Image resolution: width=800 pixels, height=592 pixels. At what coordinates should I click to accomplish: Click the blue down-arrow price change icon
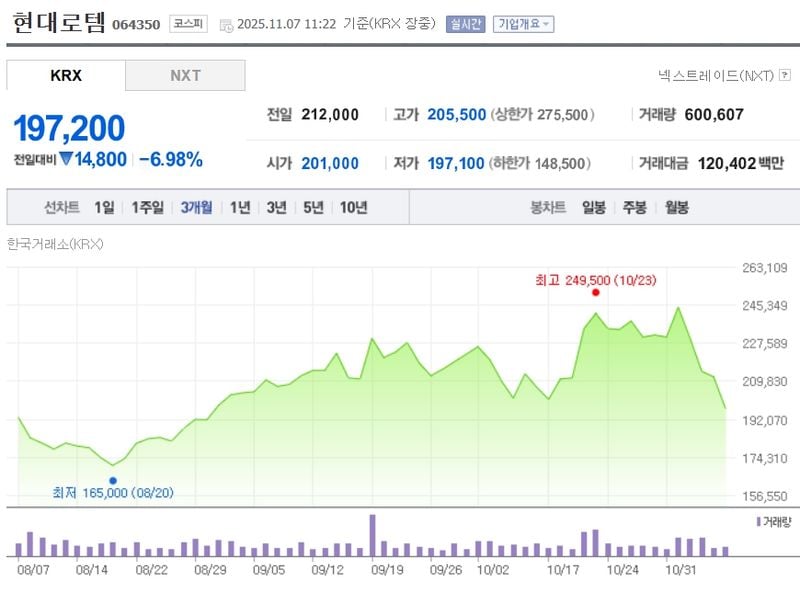point(66,159)
